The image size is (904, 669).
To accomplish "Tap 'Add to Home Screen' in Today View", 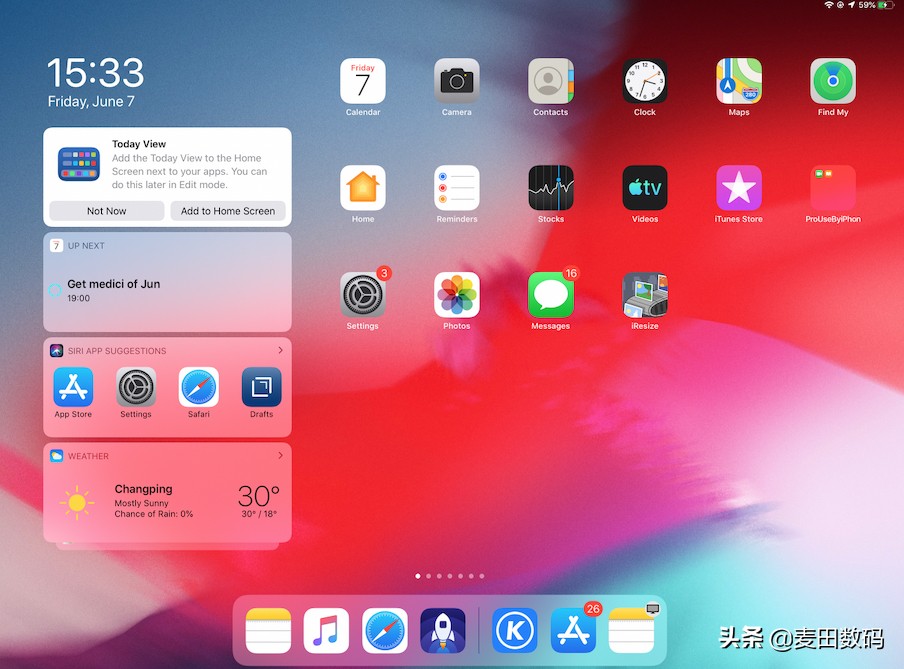I will [x=228, y=211].
